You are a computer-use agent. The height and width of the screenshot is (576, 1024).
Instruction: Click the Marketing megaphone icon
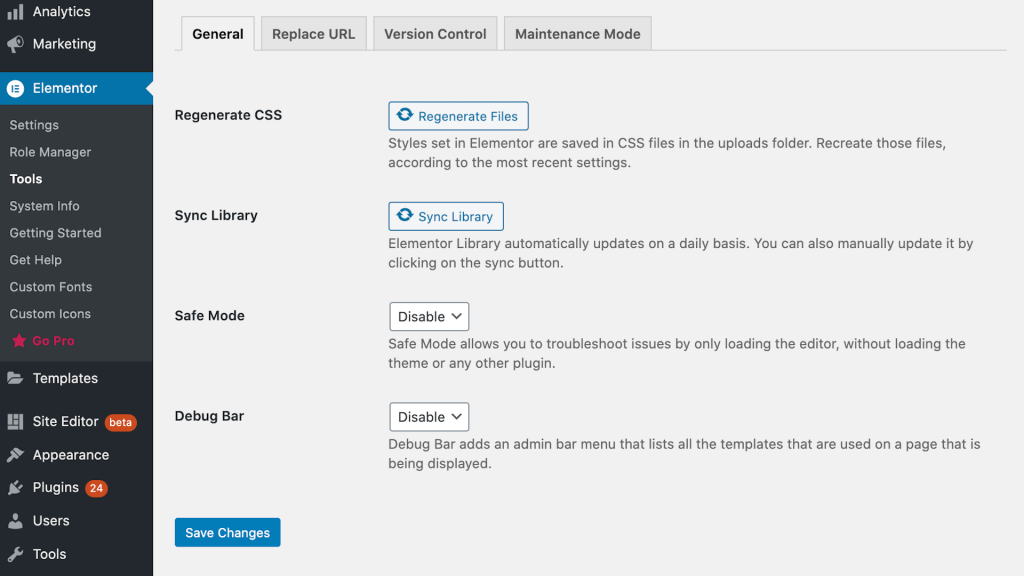[15, 44]
